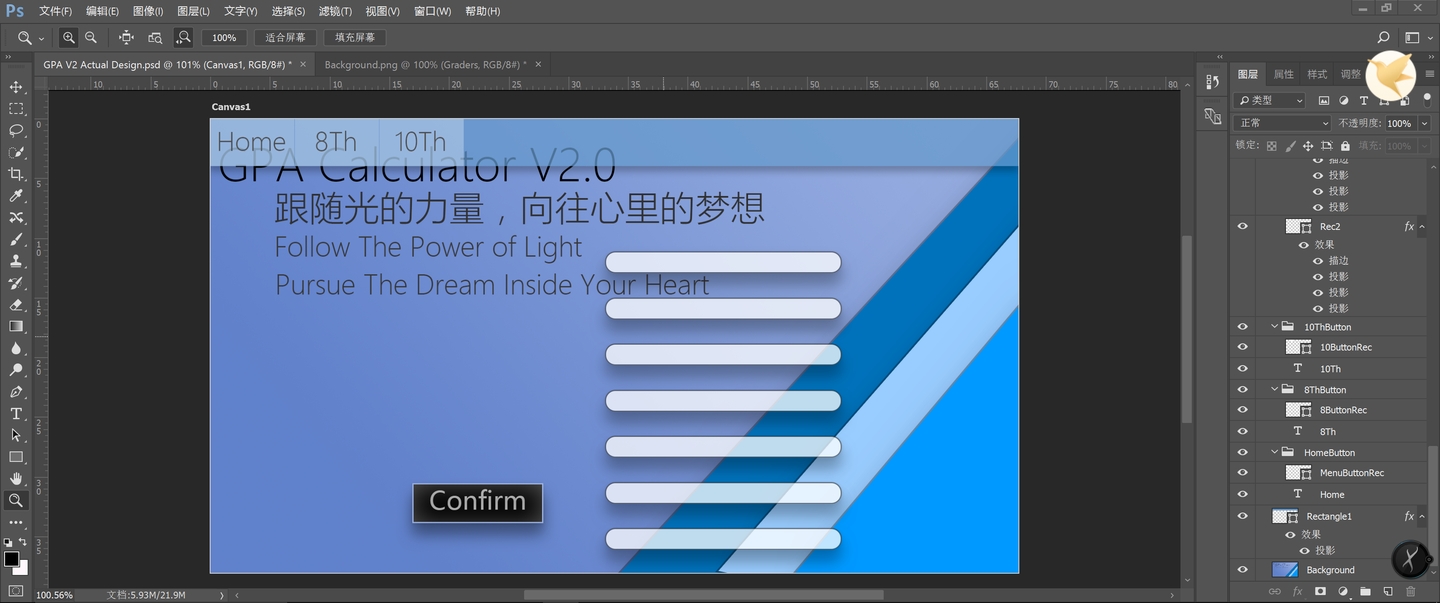The width and height of the screenshot is (1440, 603).
Task: Hide the HomeButton group
Action: point(1242,451)
